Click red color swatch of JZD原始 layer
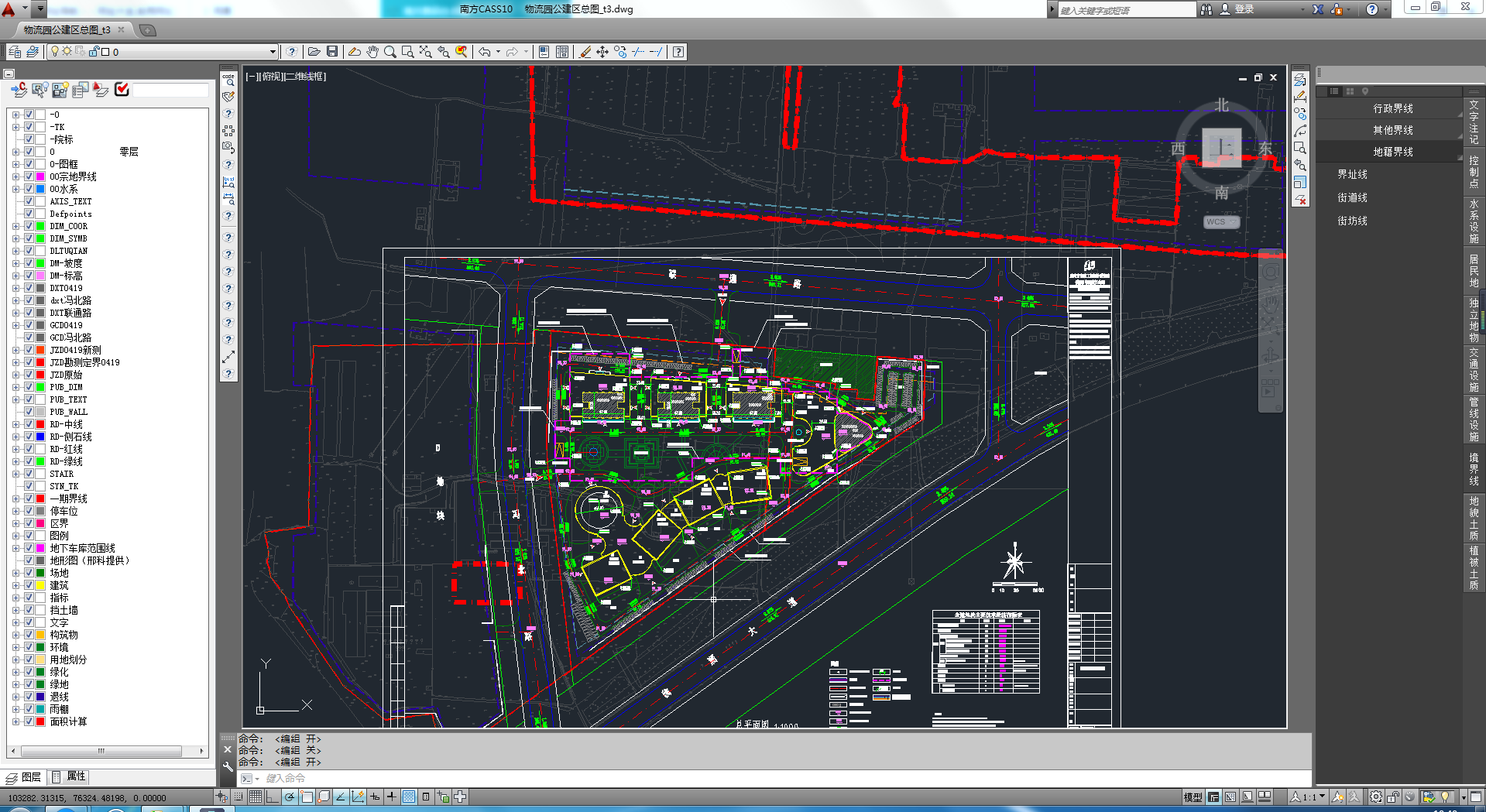This screenshot has height=812, width=1486. click(x=40, y=375)
